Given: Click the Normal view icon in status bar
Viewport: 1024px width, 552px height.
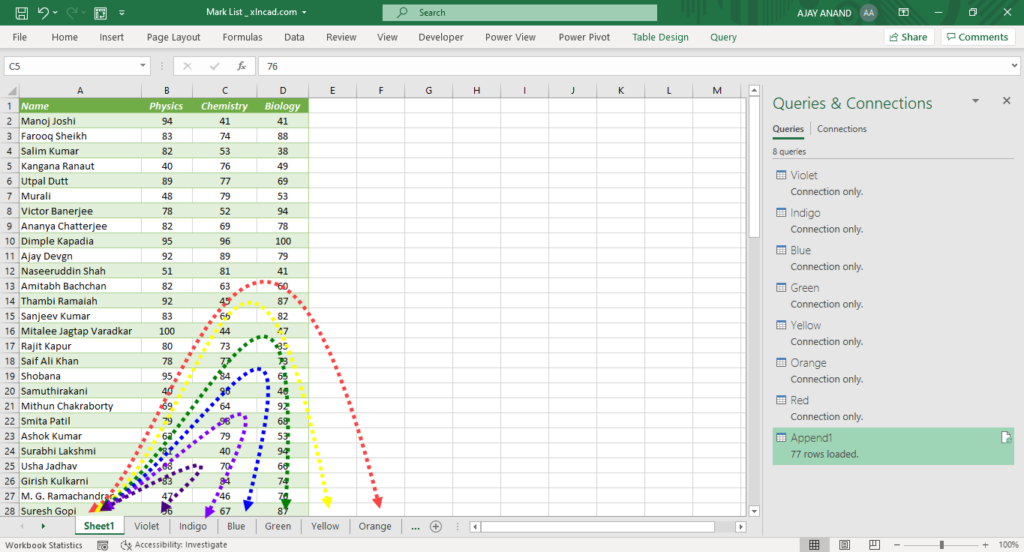Looking at the screenshot, I should (814, 545).
